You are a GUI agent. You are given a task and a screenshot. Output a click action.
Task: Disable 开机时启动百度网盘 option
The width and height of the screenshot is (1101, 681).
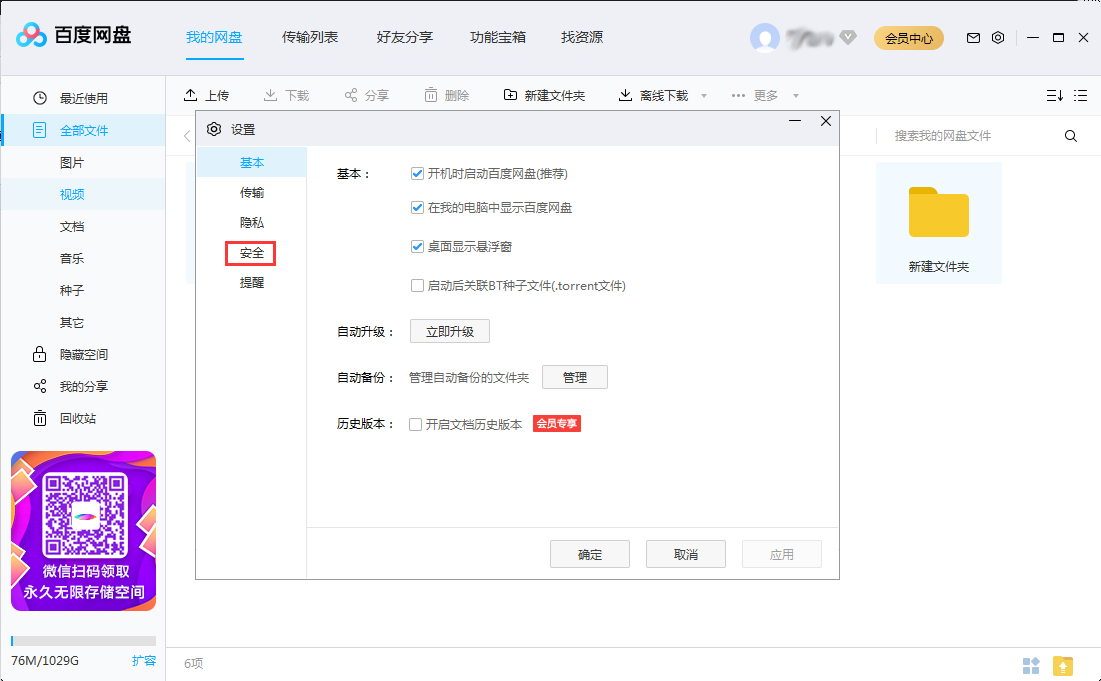[417, 173]
